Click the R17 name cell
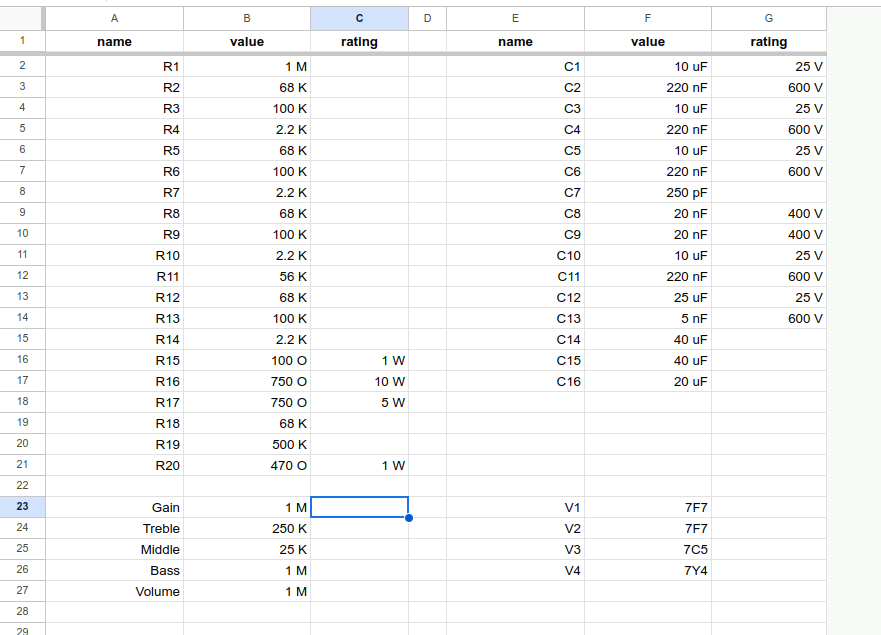The image size is (881, 635). point(114,402)
